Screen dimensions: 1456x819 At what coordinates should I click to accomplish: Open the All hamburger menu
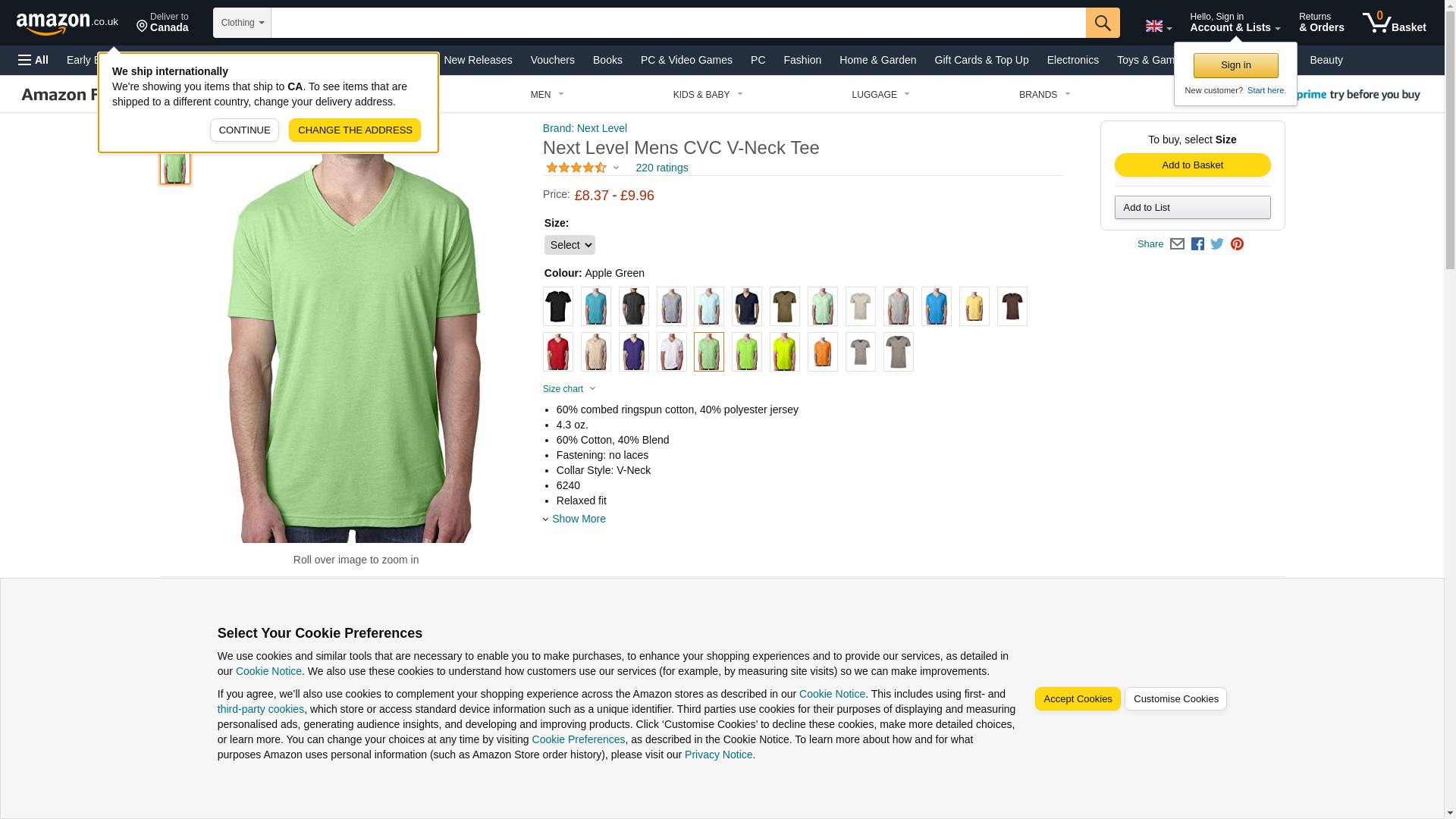click(x=33, y=60)
